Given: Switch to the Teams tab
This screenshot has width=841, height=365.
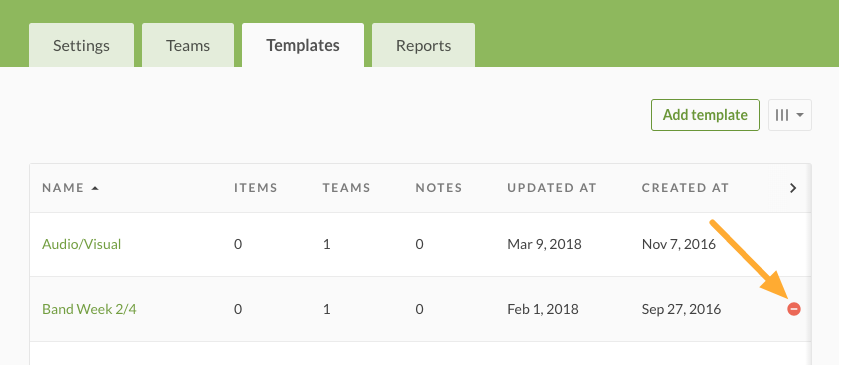Looking at the screenshot, I should (188, 45).
